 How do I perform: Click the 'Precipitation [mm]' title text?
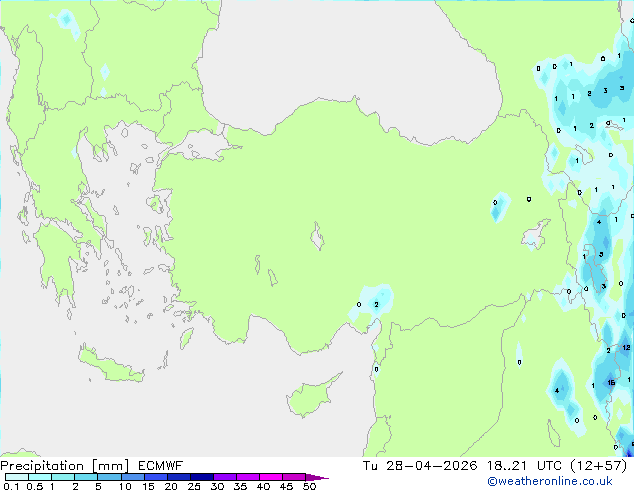pos(65,466)
